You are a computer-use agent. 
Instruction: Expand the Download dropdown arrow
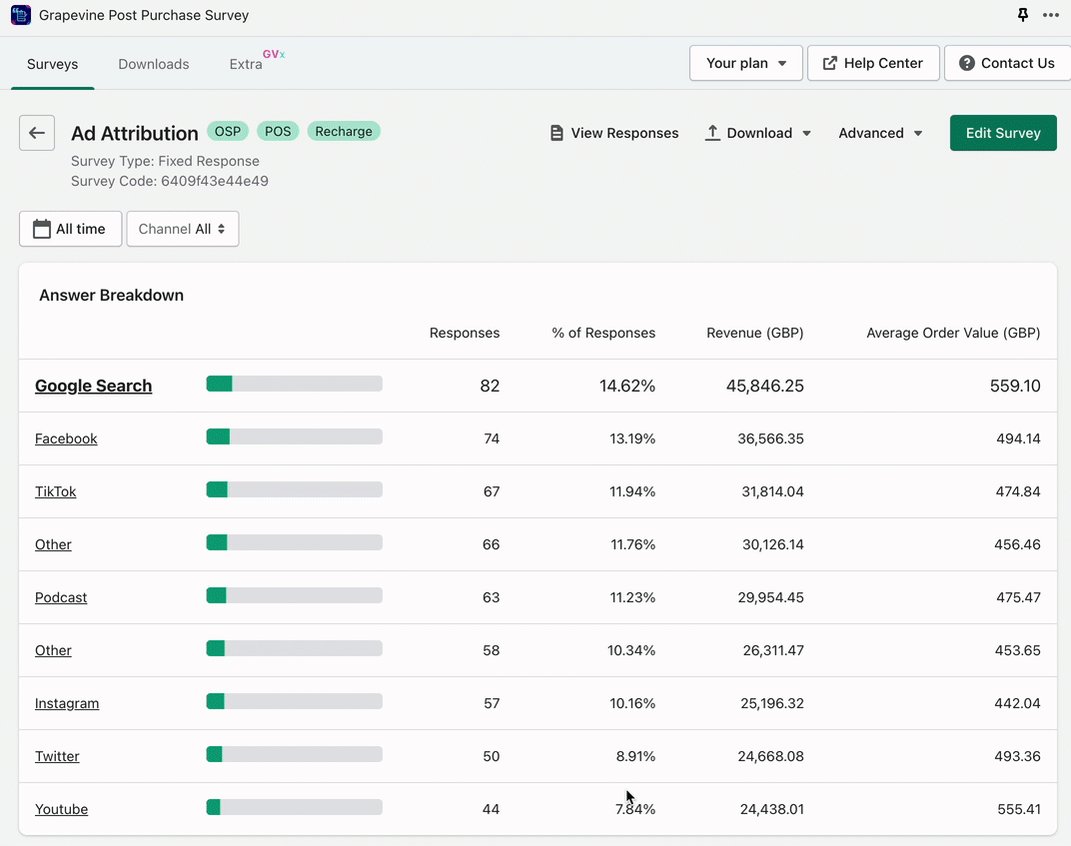pos(807,133)
